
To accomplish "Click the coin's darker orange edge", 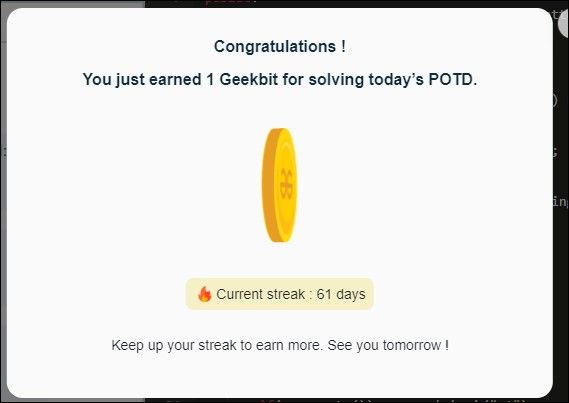I will (x=268, y=185).
